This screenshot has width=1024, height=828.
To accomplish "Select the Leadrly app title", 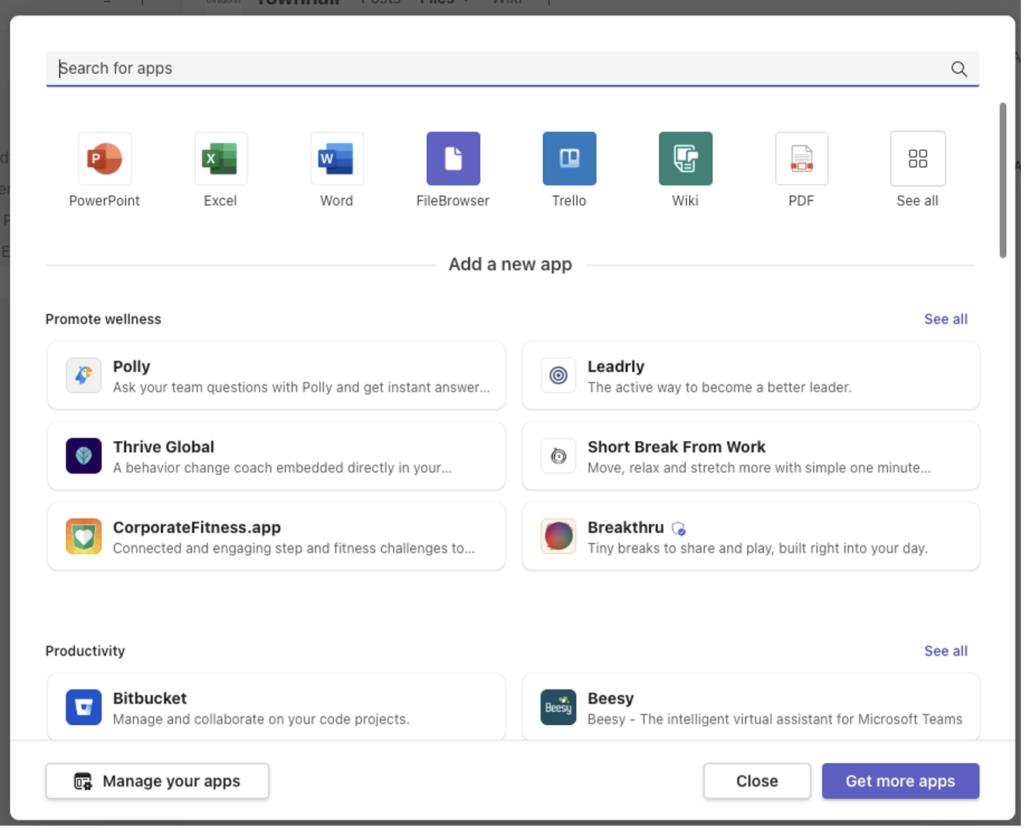I will click(x=616, y=366).
